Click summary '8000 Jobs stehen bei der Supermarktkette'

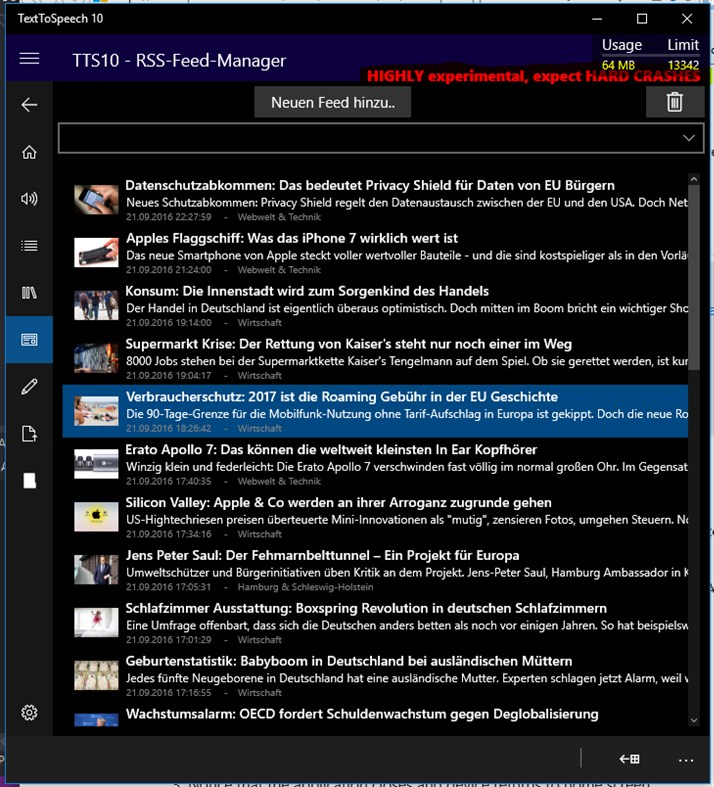406,361
